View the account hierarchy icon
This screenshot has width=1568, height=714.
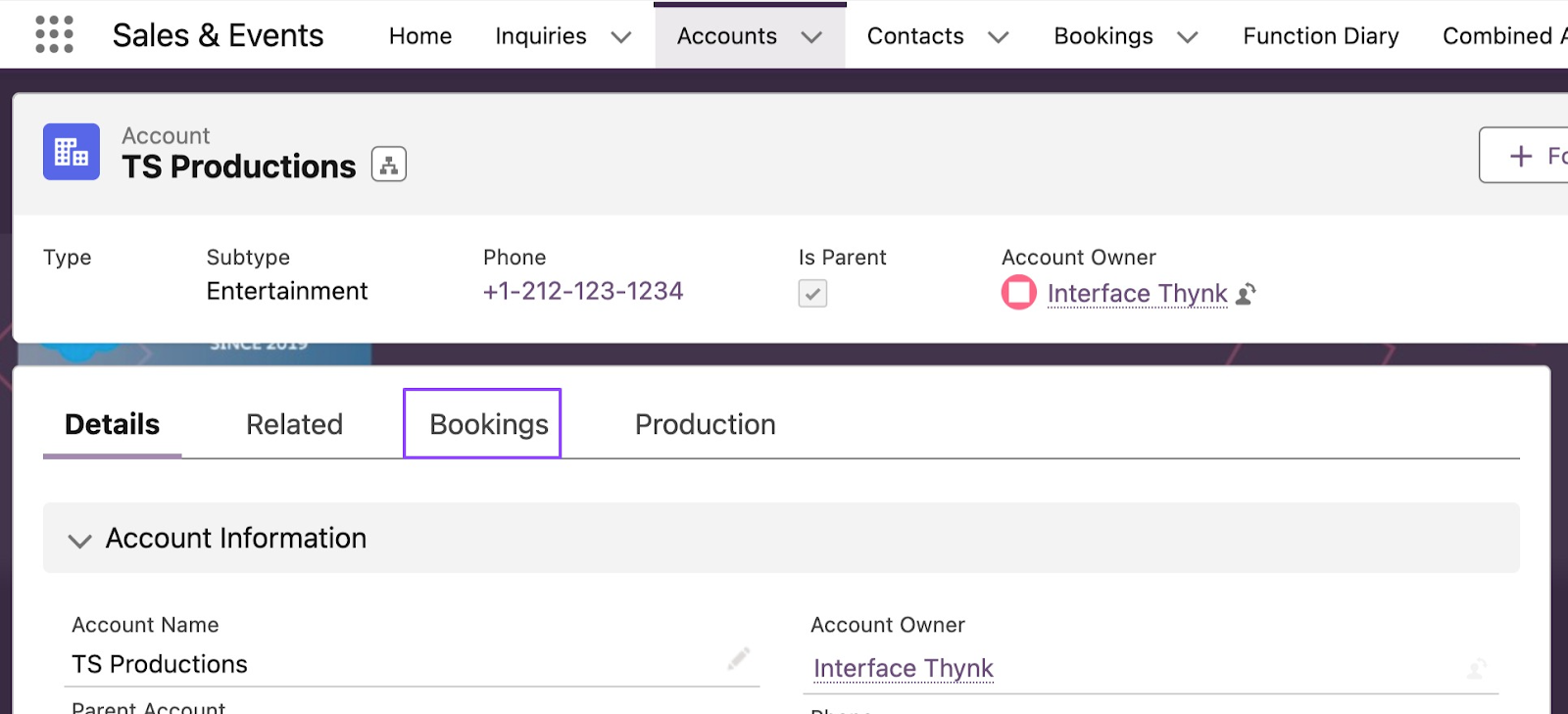[x=389, y=165]
